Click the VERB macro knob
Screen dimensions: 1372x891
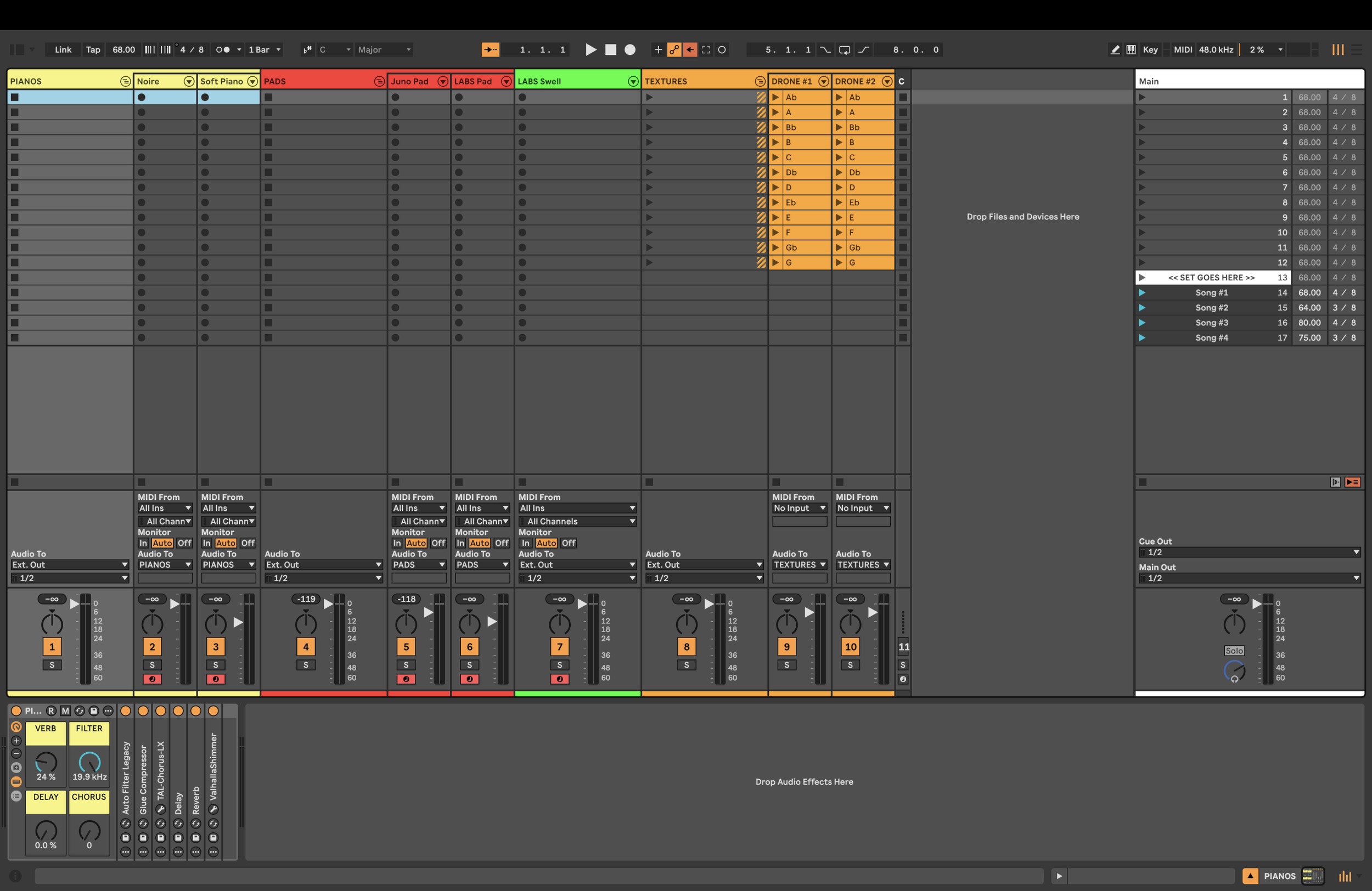[x=46, y=762]
